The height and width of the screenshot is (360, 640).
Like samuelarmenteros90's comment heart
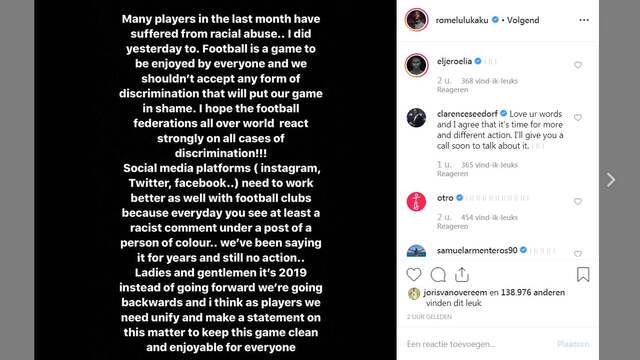tap(578, 253)
